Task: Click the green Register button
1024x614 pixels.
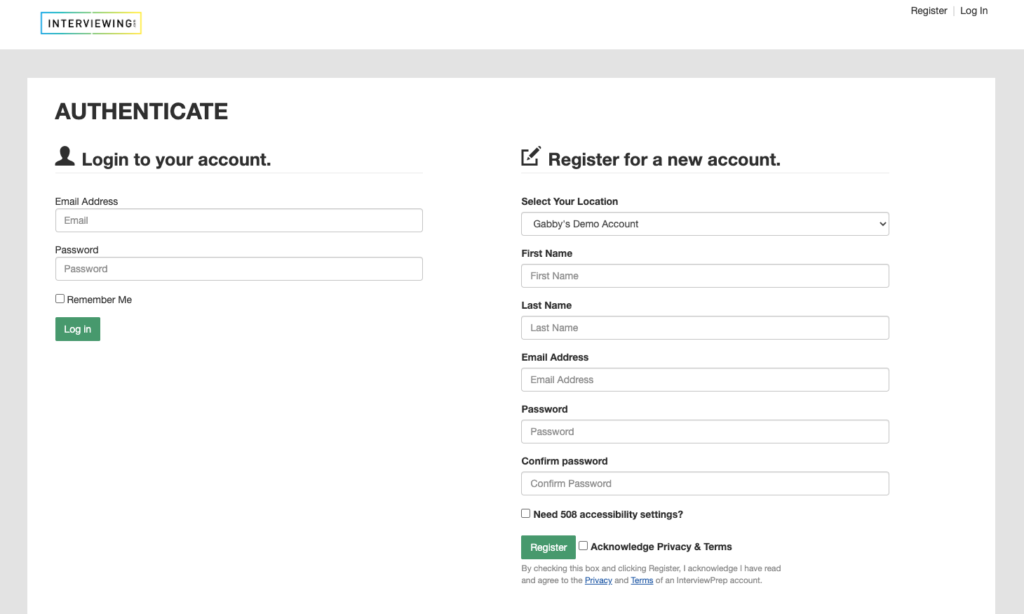Action: coord(548,547)
